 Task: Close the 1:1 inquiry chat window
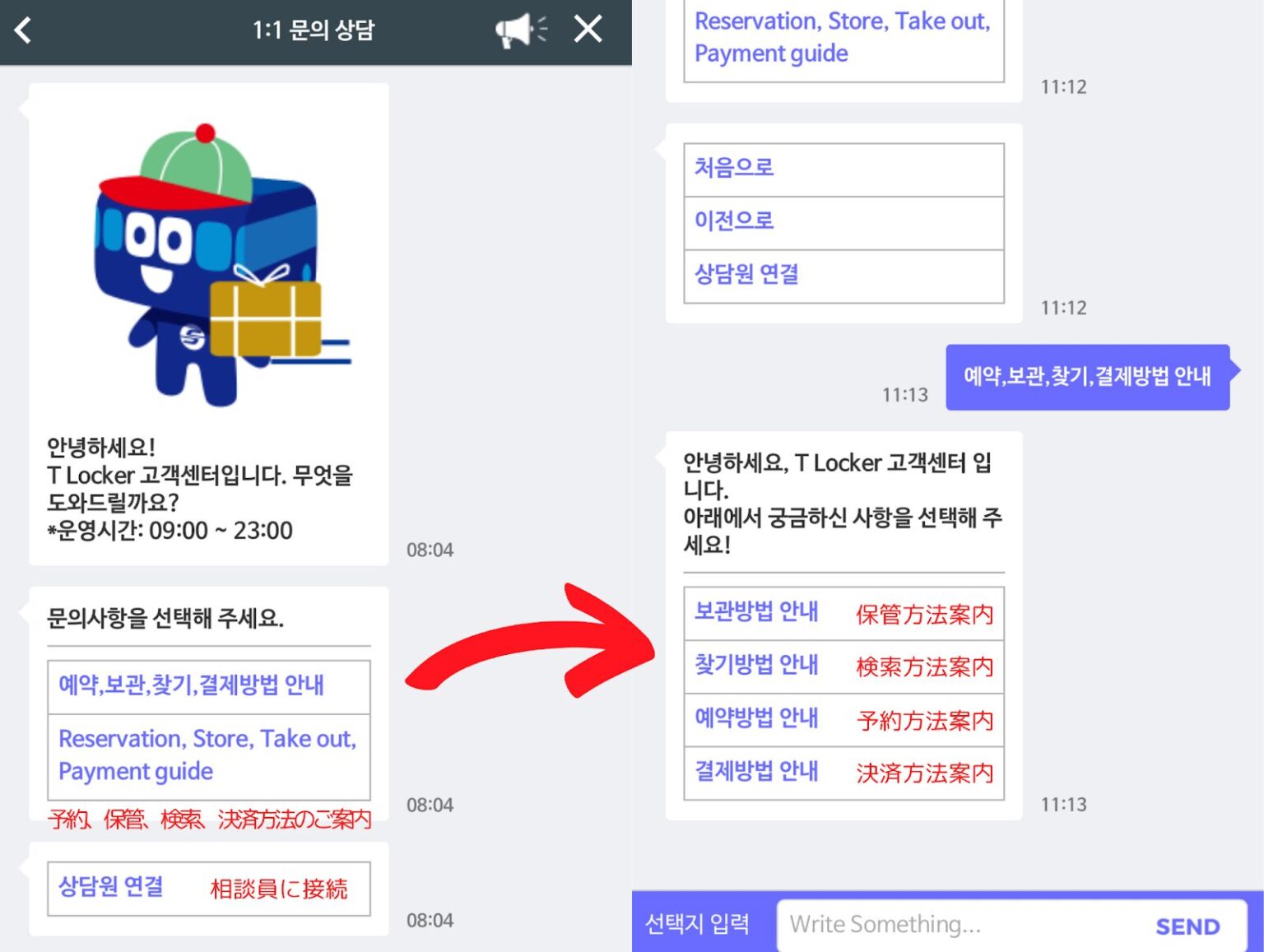[588, 29]
